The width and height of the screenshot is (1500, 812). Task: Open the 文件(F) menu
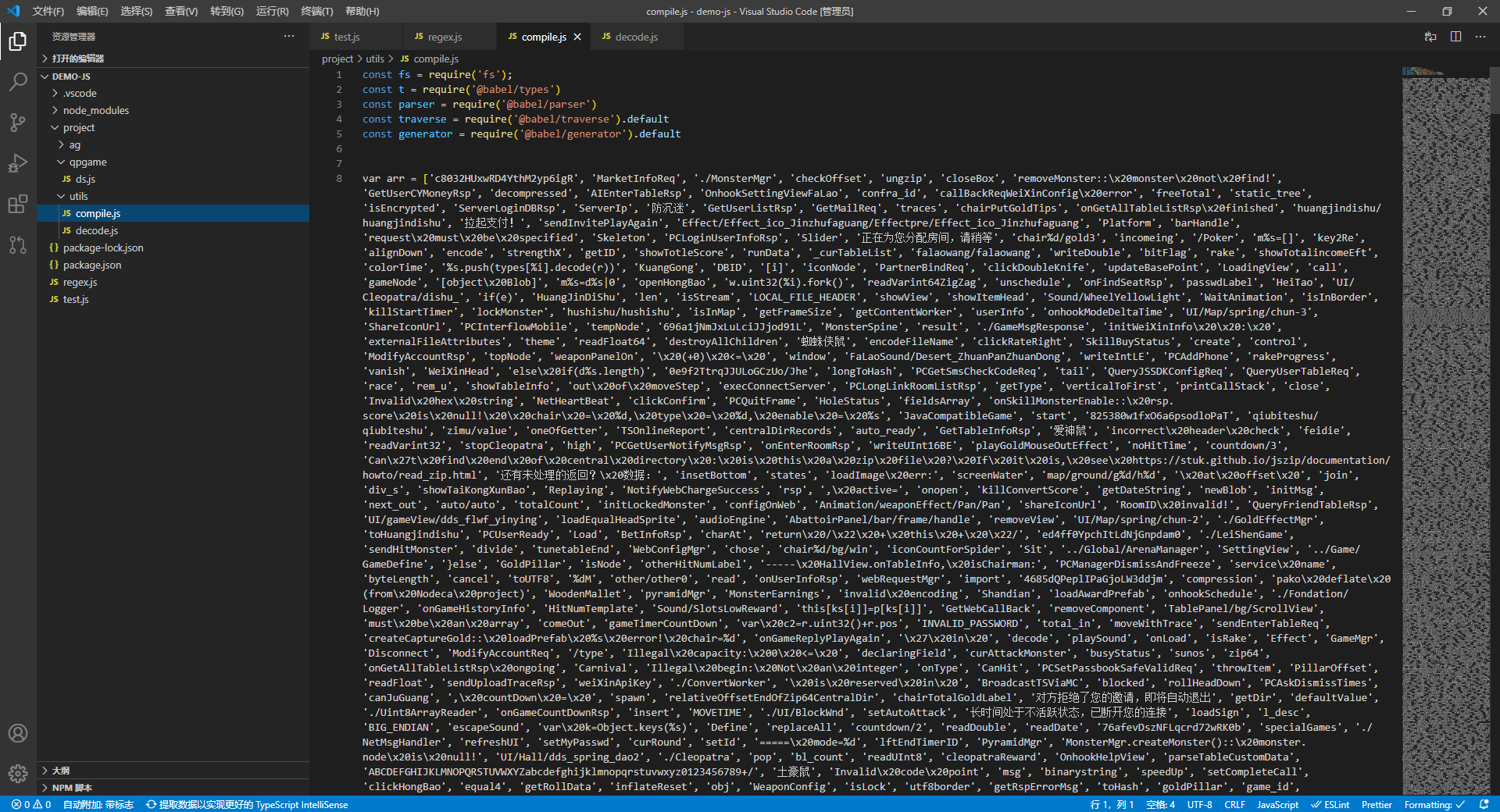click(x=48, y=11)
